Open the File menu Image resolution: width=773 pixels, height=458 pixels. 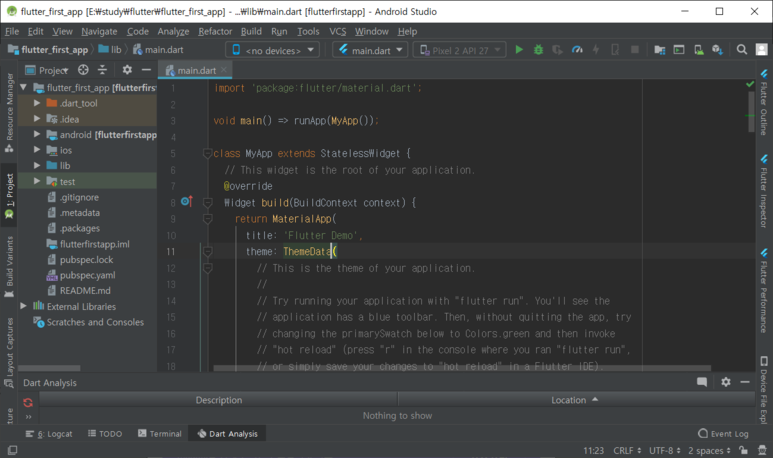[x=12, y=31]
